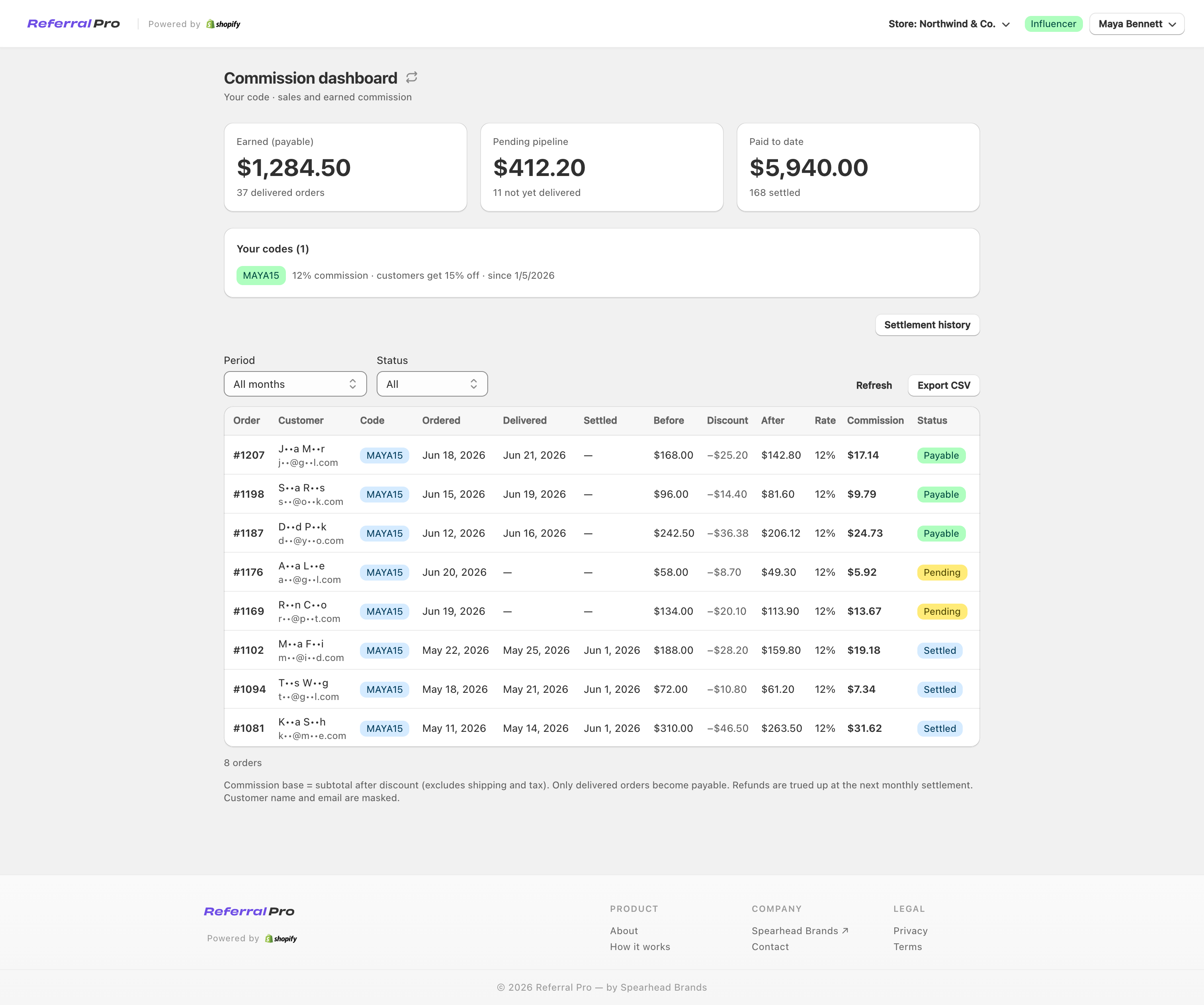Click the Export CSV button
1204x1005 pixels.
(944, 385)
